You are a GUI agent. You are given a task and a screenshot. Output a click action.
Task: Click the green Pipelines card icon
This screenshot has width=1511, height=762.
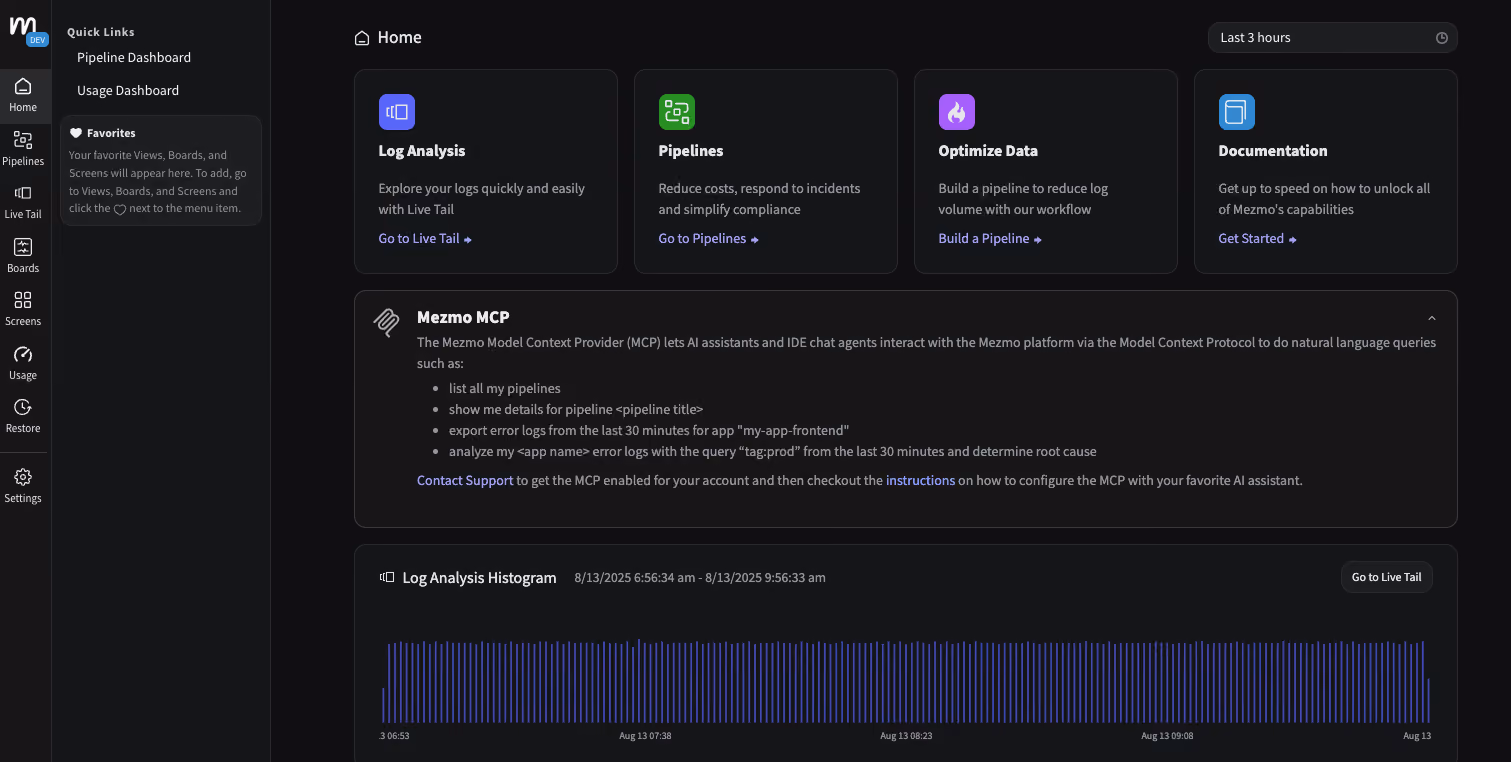676,112
